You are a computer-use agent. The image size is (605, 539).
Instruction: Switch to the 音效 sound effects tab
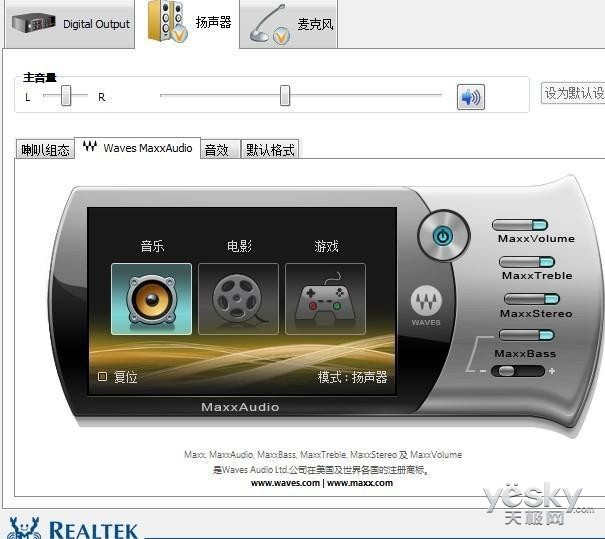tap(220, 149)
